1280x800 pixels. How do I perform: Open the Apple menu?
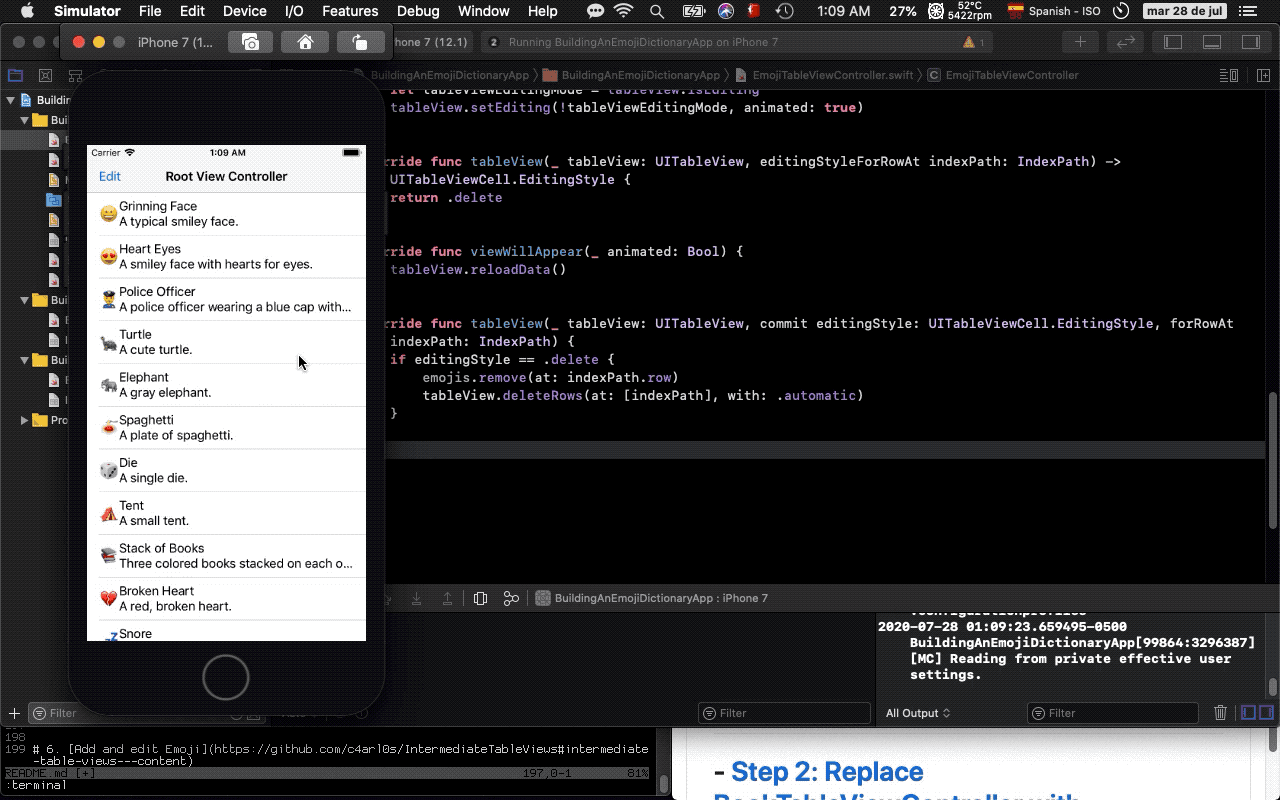27,11
